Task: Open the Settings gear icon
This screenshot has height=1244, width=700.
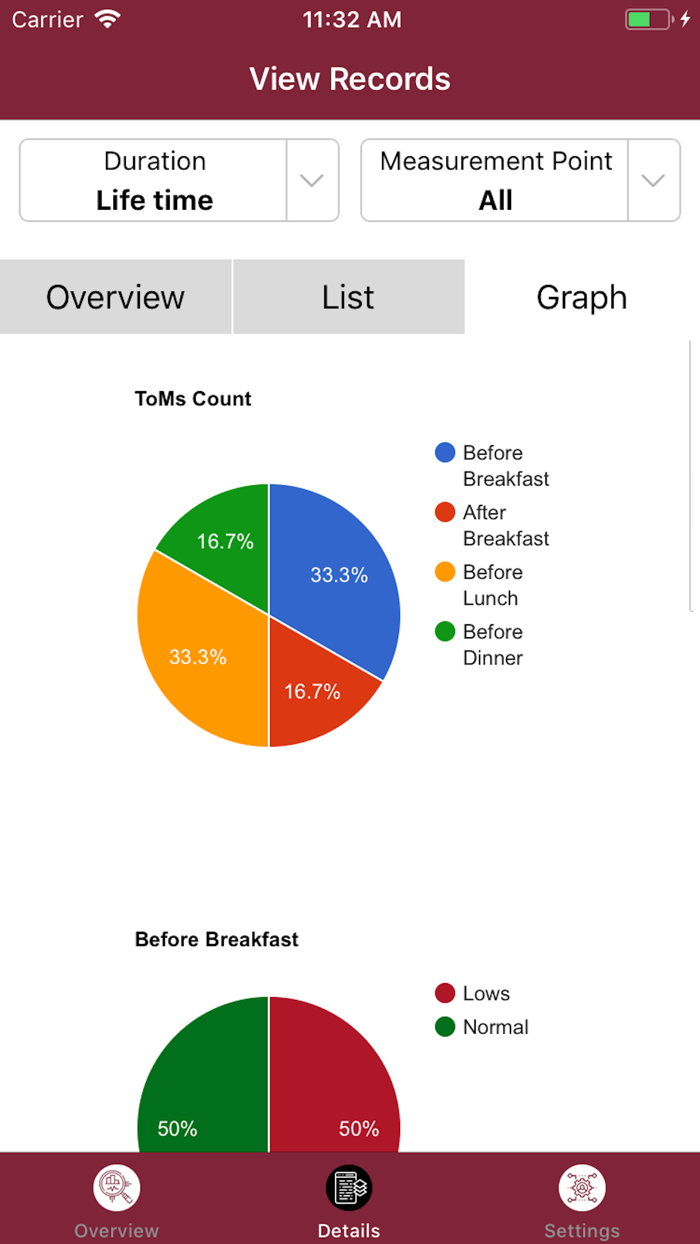Action: tap(582, 1189)
